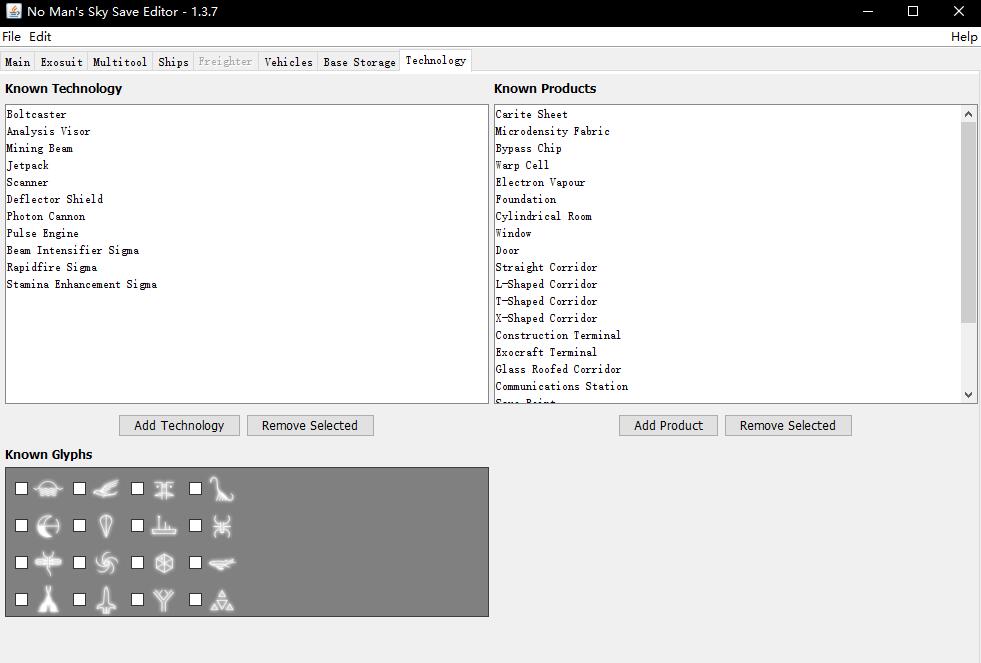Click the stacked triangles glyph image
This screenshot has width=981, height=663.
pos(221,600)
